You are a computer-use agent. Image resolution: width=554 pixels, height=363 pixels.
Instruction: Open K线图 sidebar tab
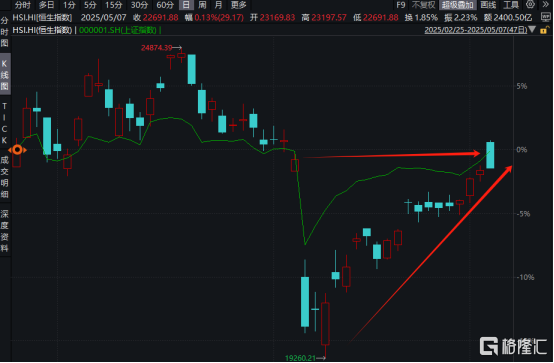[x=5, y=75]
